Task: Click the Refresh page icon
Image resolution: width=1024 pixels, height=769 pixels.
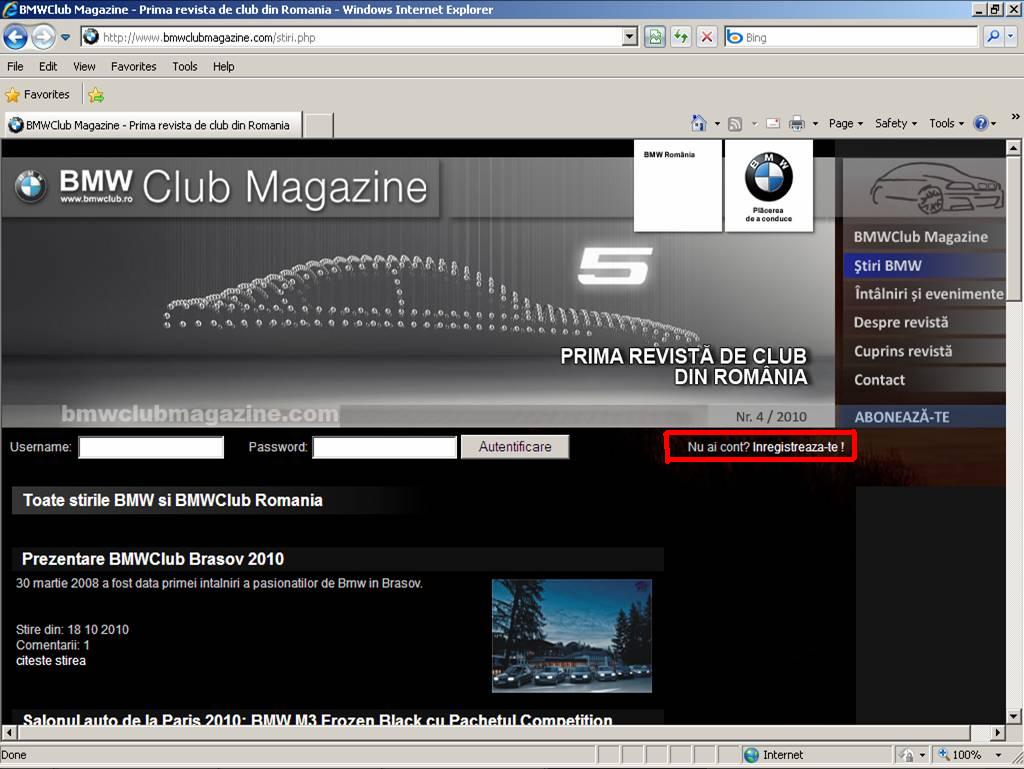Action: 681,37
